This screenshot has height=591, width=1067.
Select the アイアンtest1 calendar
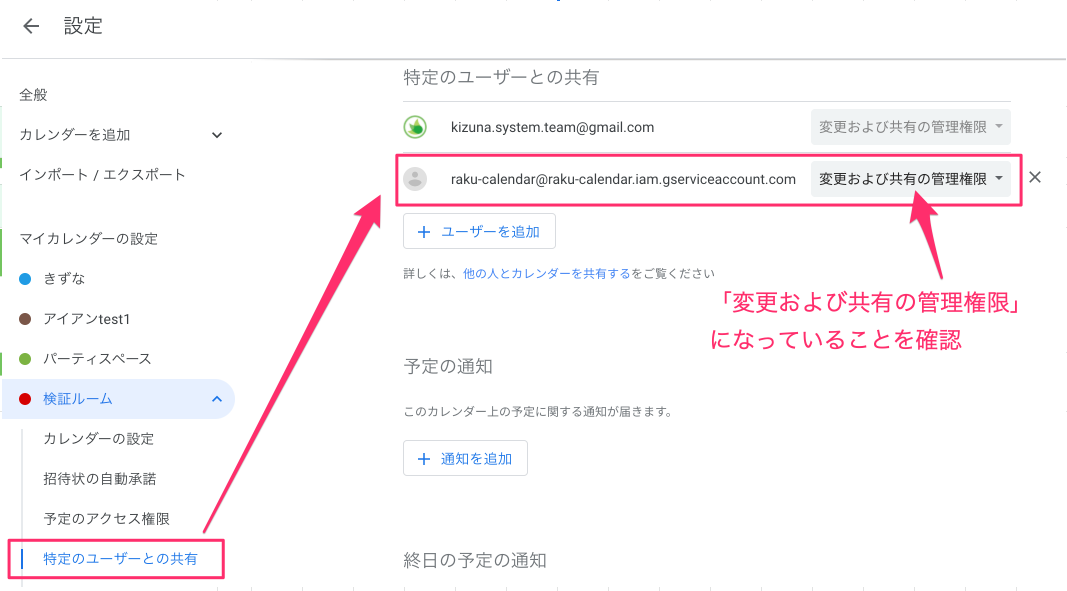[x=86, y=319]
